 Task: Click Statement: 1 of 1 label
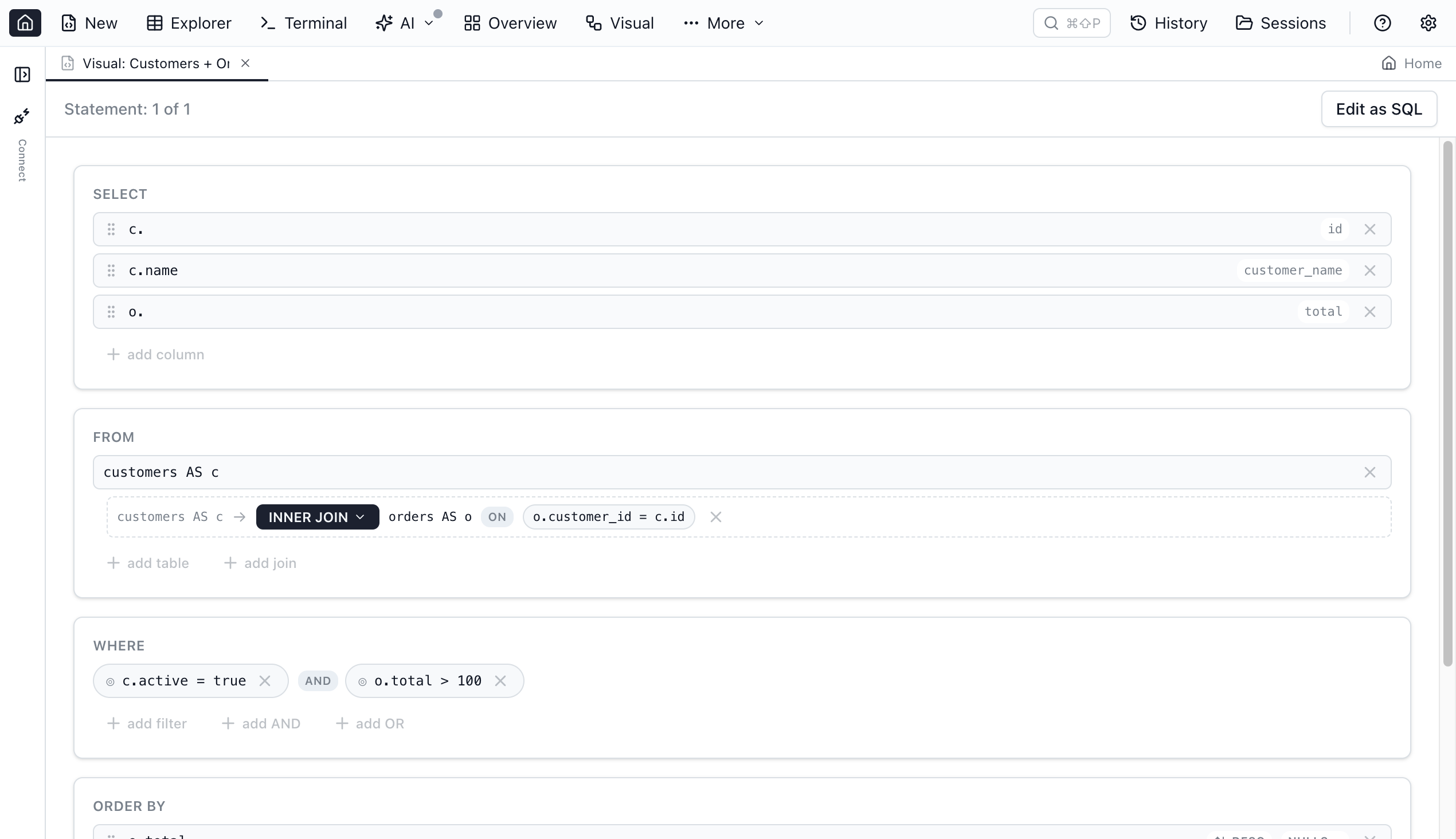(x=127, y=109)
